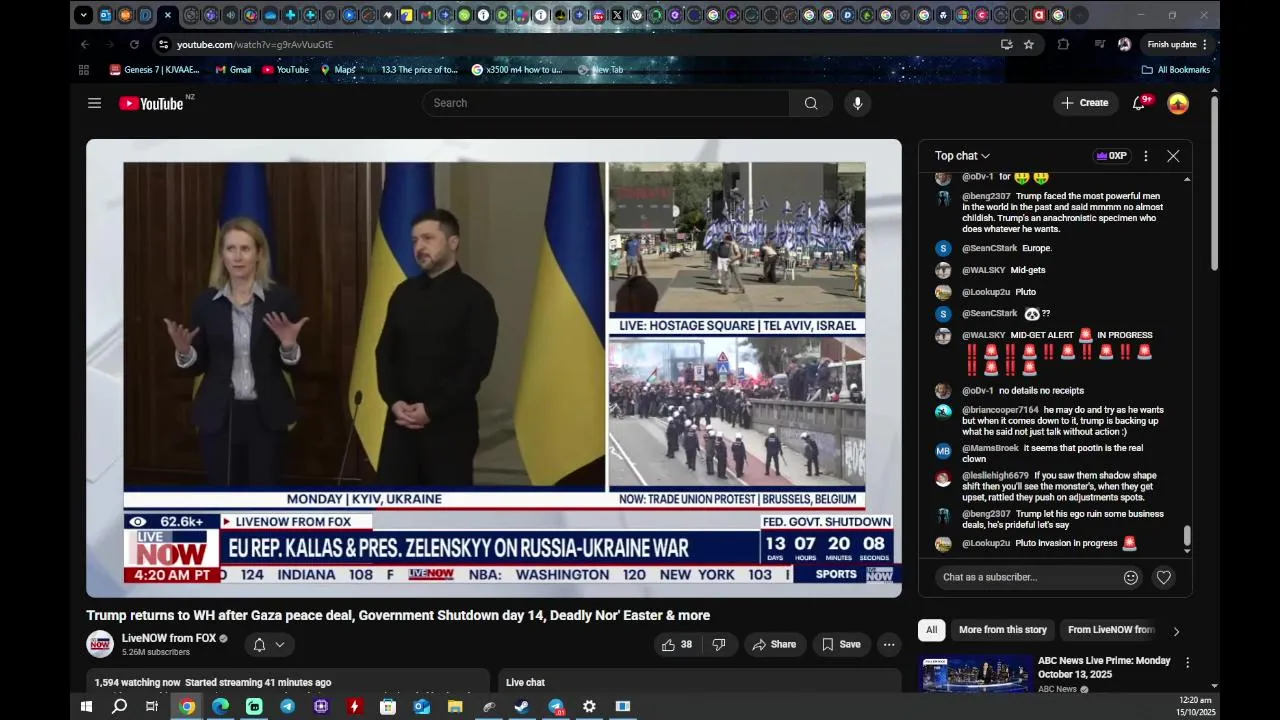The image size is (1280, 720).
Task: Like the video with thumbs-up
Action: click(677, 644)
